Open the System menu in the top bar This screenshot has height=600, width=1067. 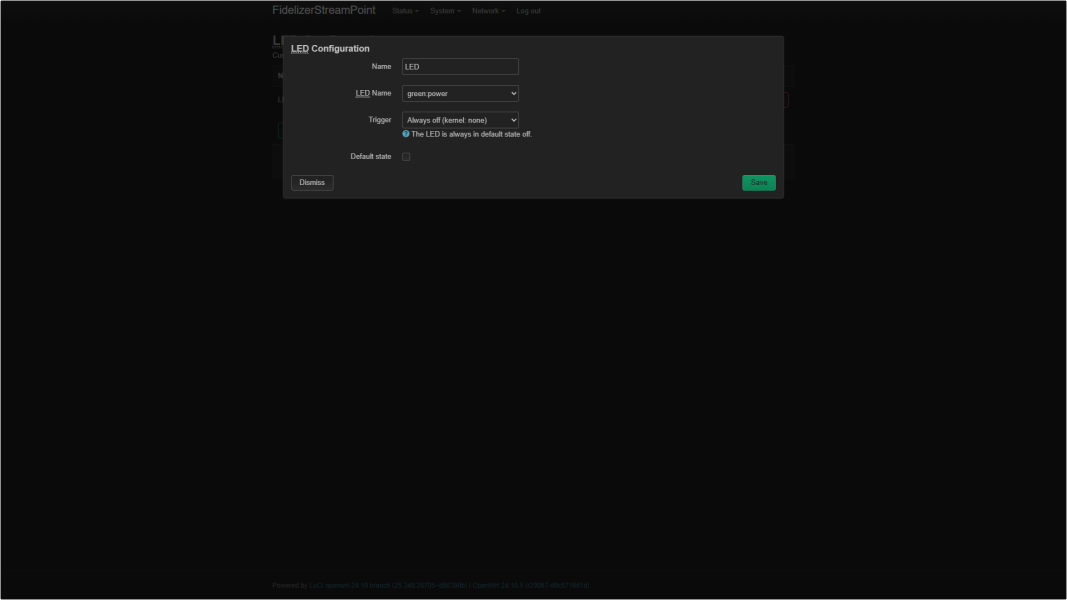445,11
